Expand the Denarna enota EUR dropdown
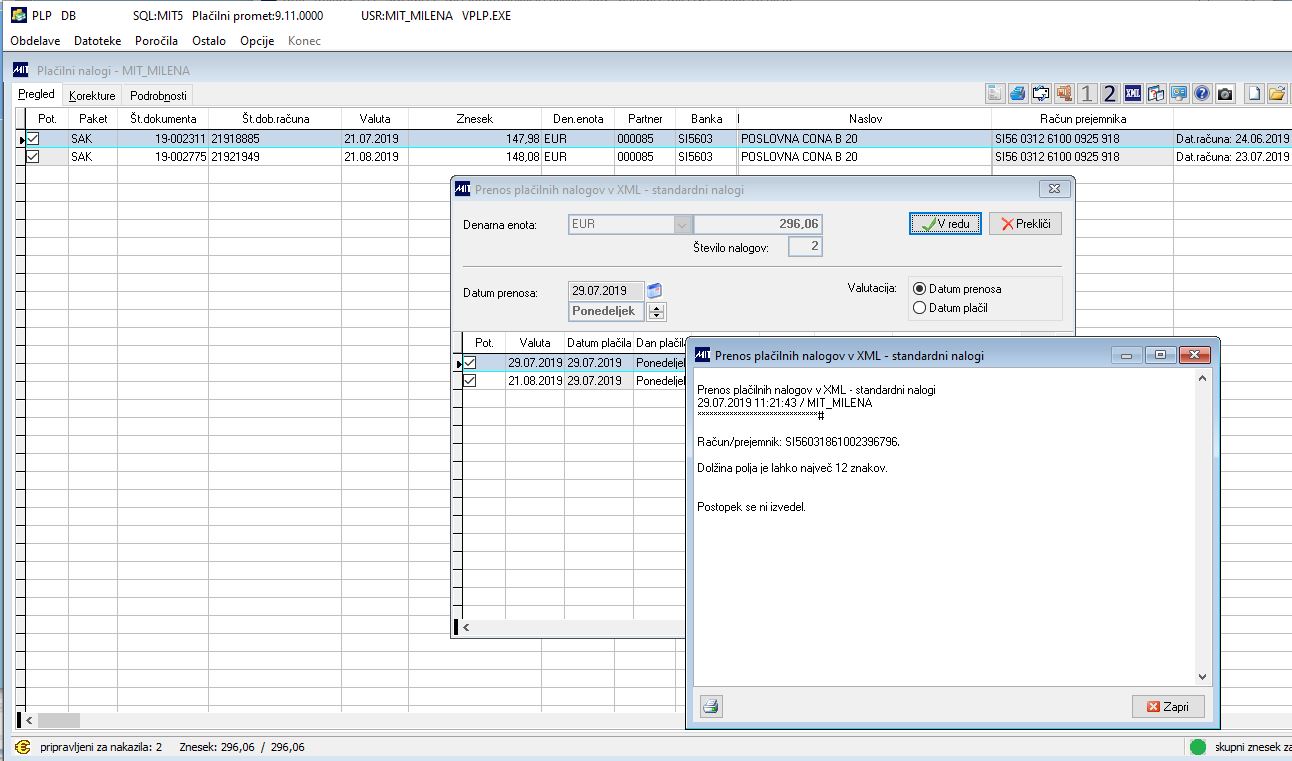Screen dimensions: 1292x761 pyautogui.click(x=683, y=225)
